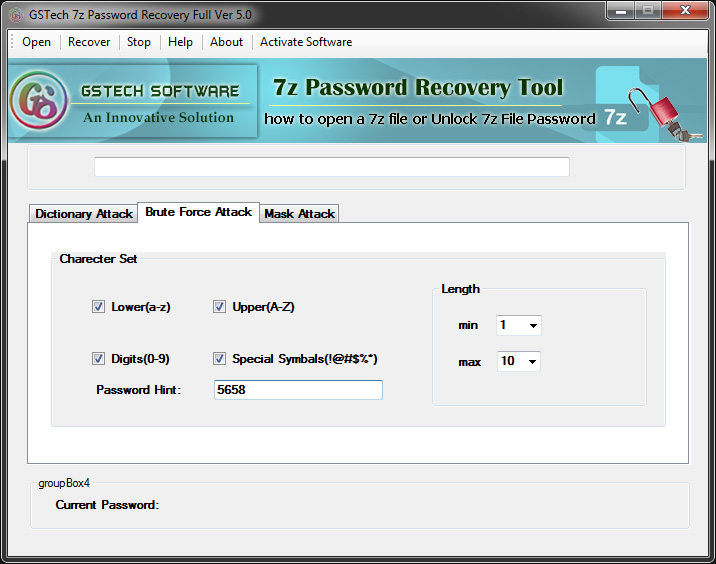The height and width of the screenshot is (564, 716).
Task: Select the Brute Force Attack tab
Action: click(198, 212)
